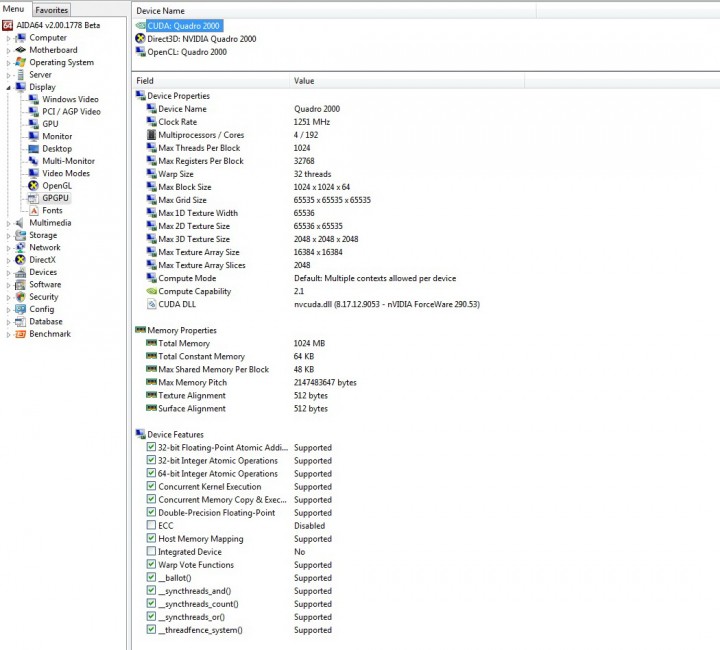Image resolution: width=720 pixels, height=650 pixels.
Task: Collapse the Display tree node arrow
Action: (x=8, y=88)
